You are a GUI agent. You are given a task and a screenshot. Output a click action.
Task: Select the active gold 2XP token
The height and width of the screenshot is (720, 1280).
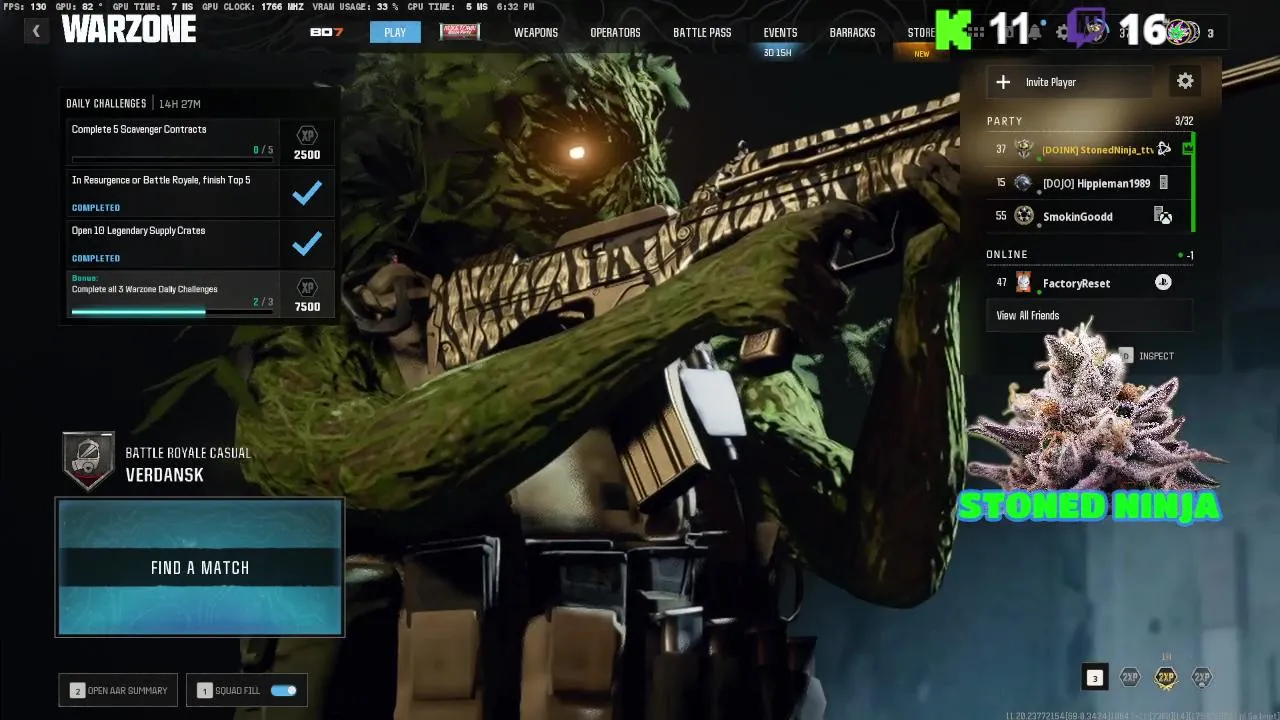point(1166,678)
